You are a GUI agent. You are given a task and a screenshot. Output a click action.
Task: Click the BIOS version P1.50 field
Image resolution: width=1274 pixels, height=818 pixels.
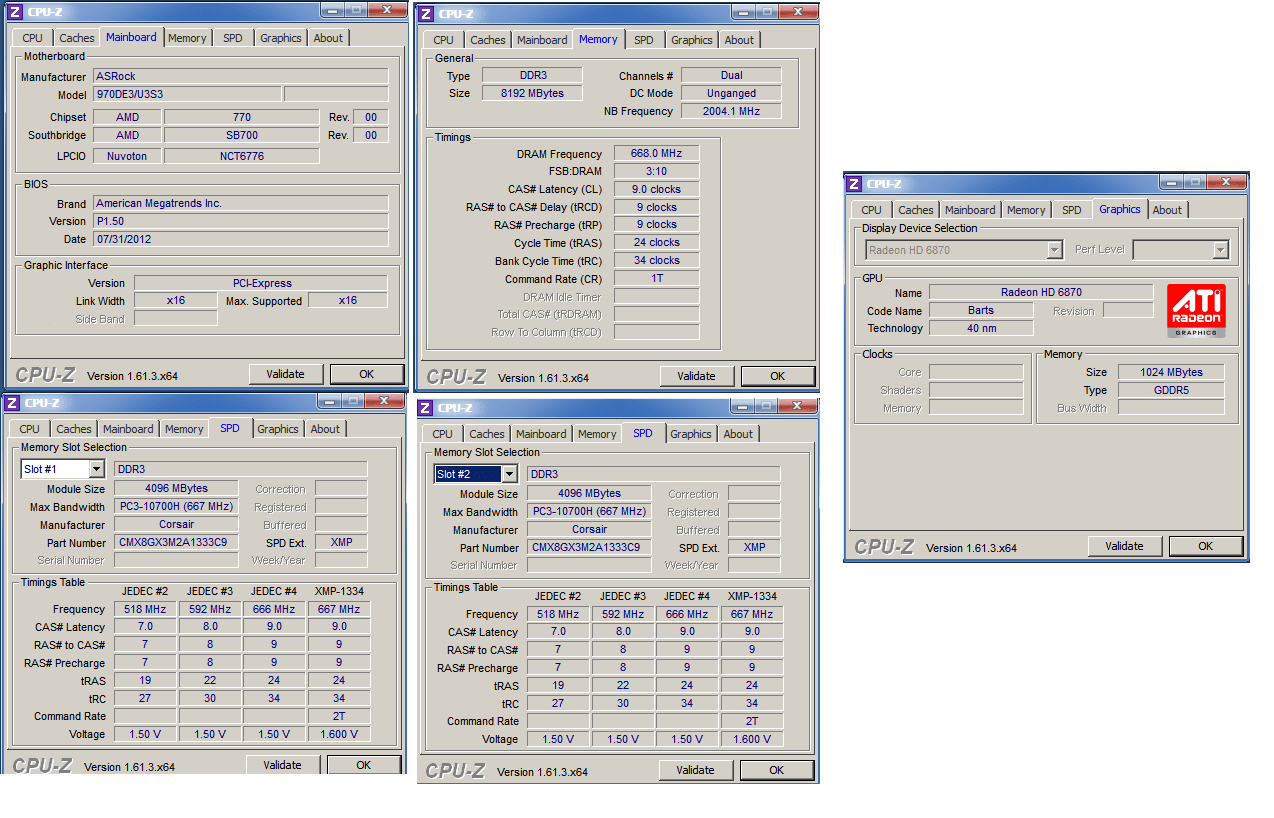240,221
